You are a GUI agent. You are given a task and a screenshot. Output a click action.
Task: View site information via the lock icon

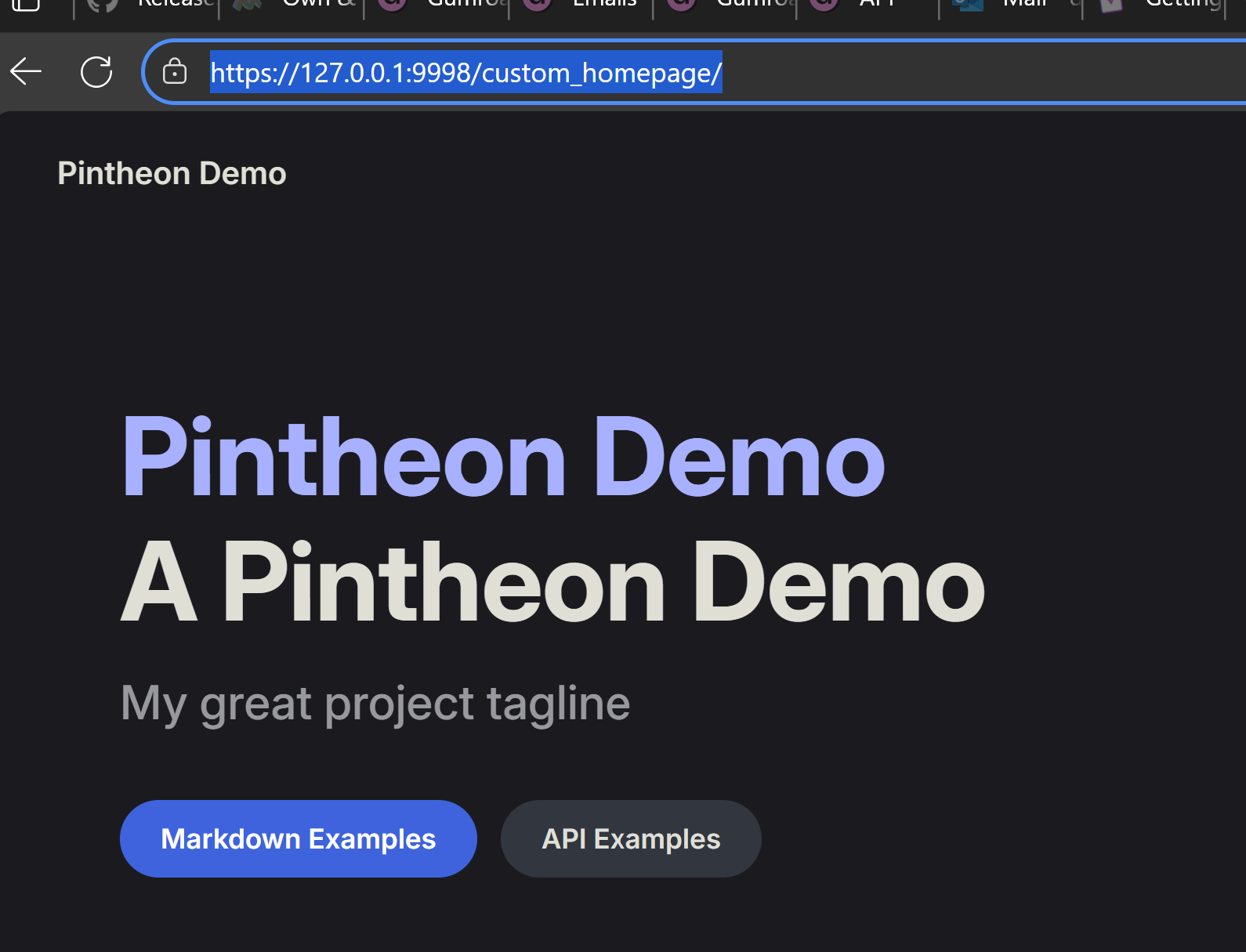tap(174, 72)
